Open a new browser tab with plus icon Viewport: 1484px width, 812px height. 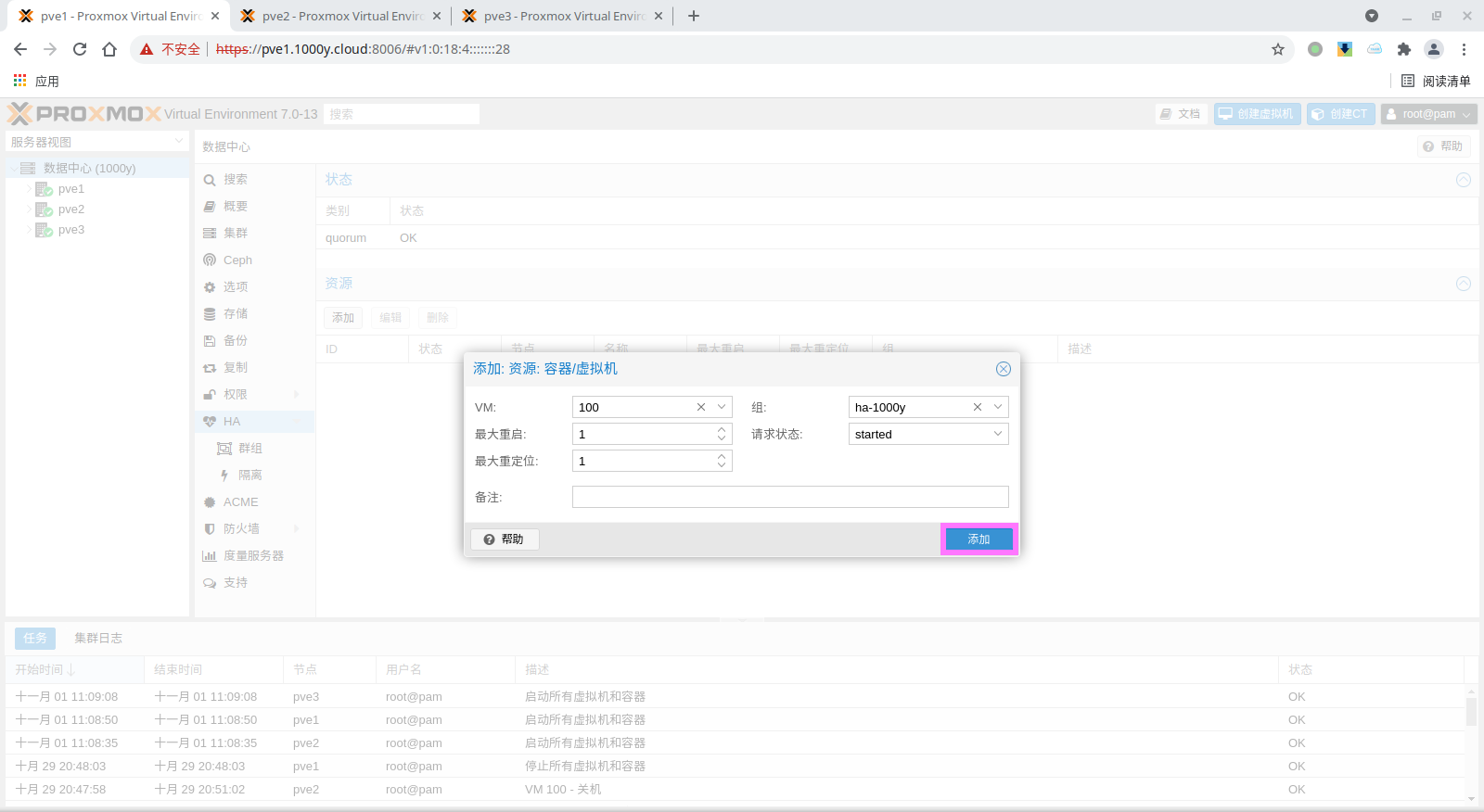coord(694,16)
